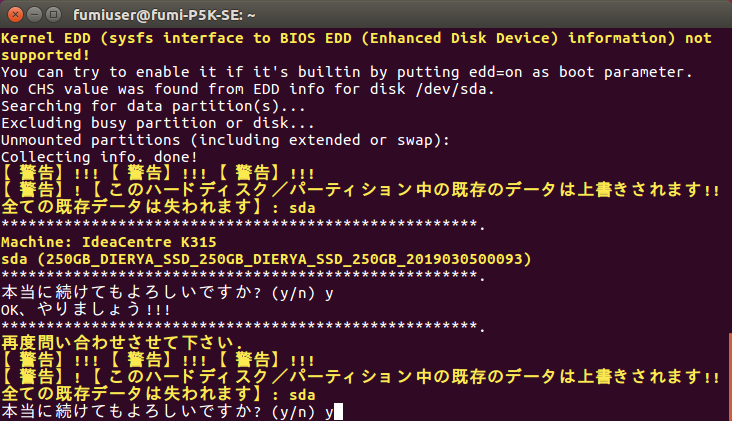The image size is (732, 421).
Task: Click 'No CHS value was found' text
Action: click(99, 89)
